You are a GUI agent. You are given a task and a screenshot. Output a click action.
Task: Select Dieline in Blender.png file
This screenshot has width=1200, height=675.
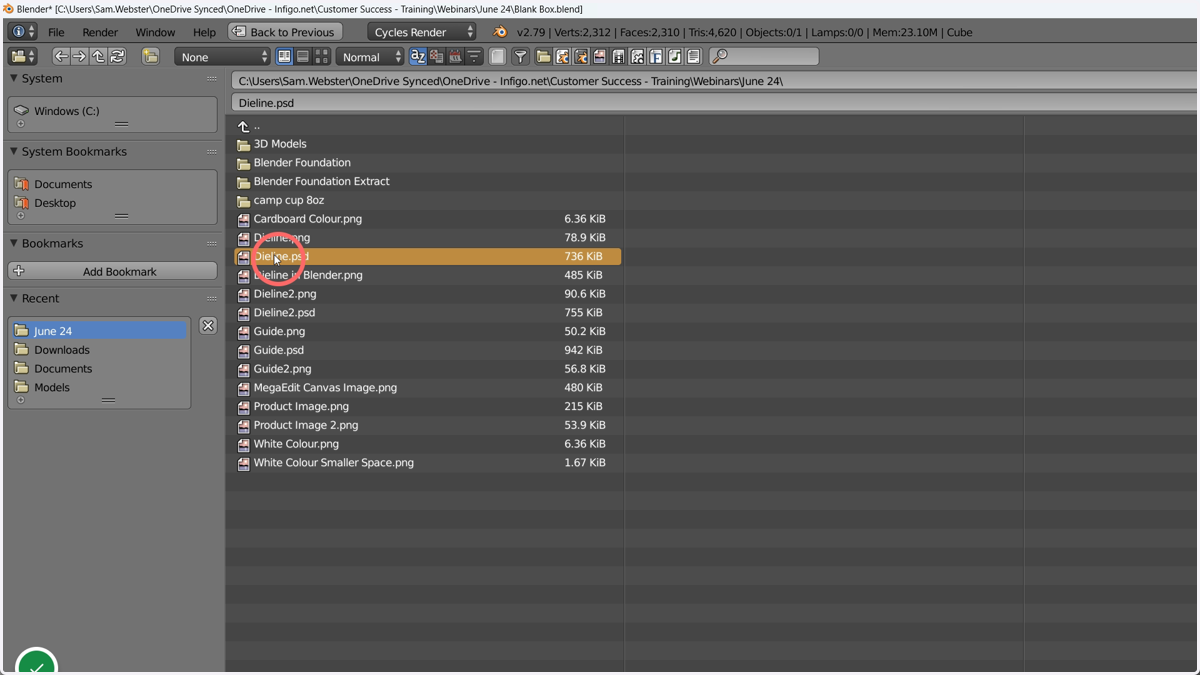[428, 275]
